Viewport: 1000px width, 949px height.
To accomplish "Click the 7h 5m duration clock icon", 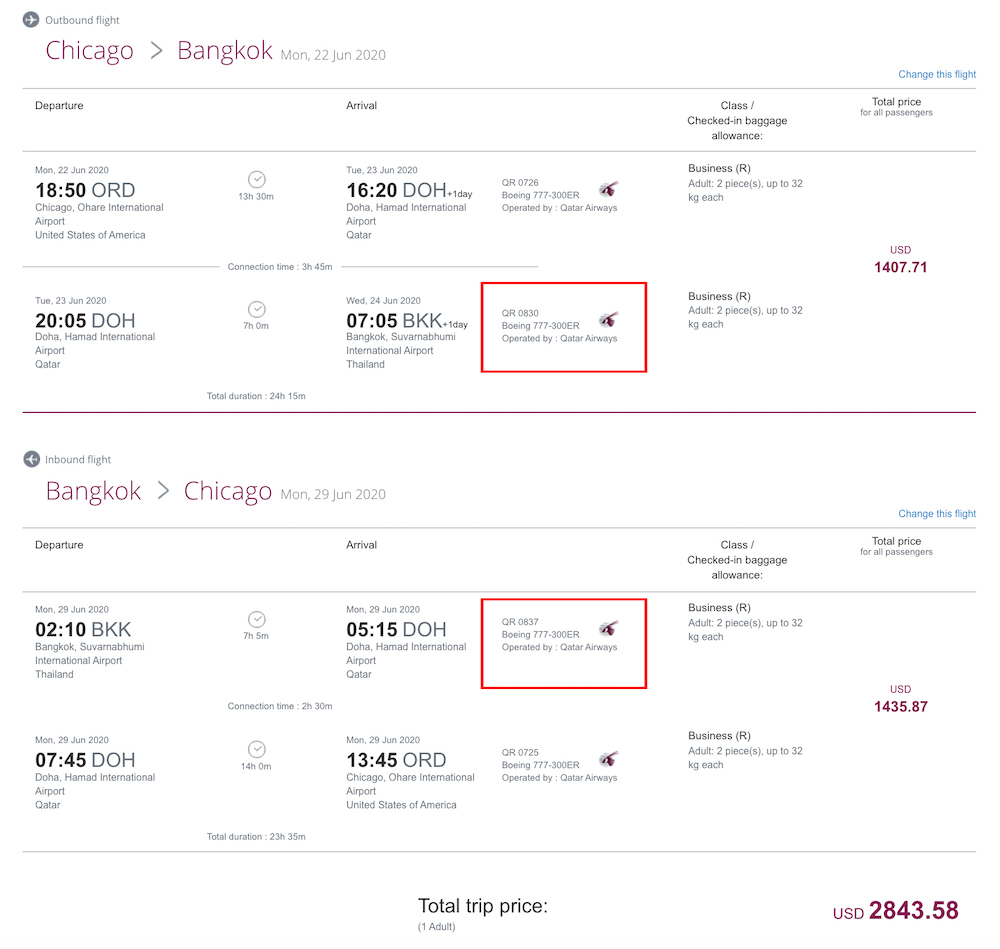I will pos(256,619).
